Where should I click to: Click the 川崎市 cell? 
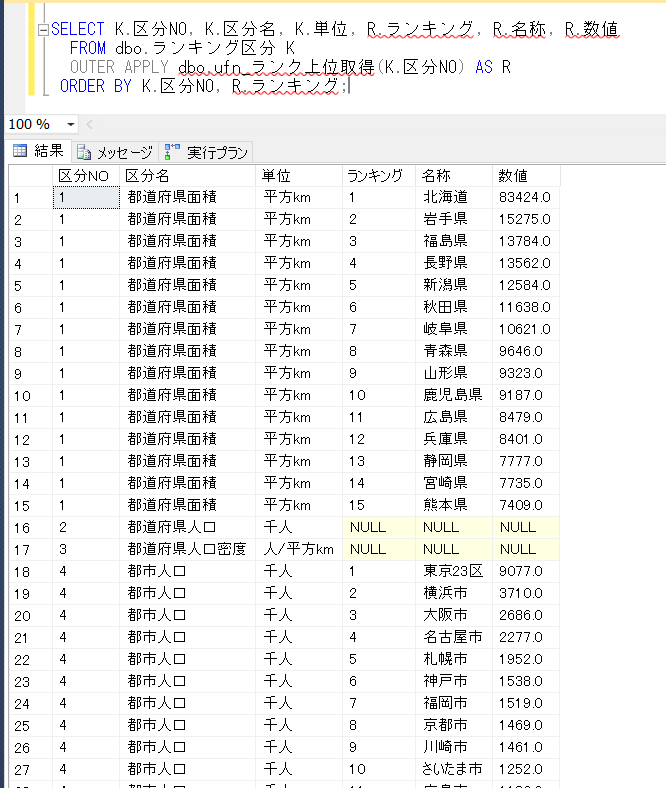click(454, 747)
